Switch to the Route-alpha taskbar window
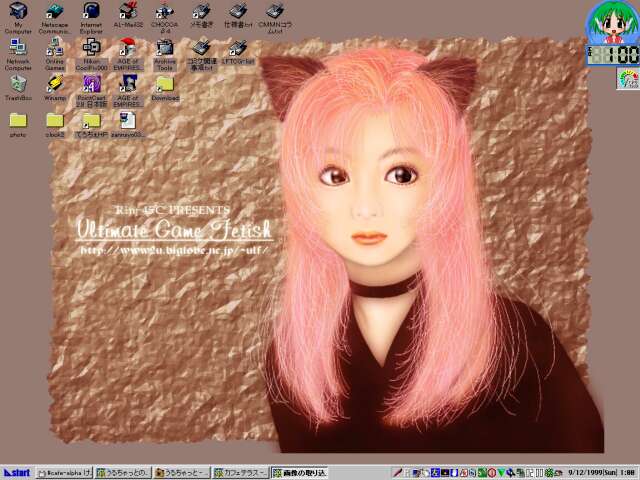Image resolution: width=640 pixels, height=480 pixels. tap(63, 472)
